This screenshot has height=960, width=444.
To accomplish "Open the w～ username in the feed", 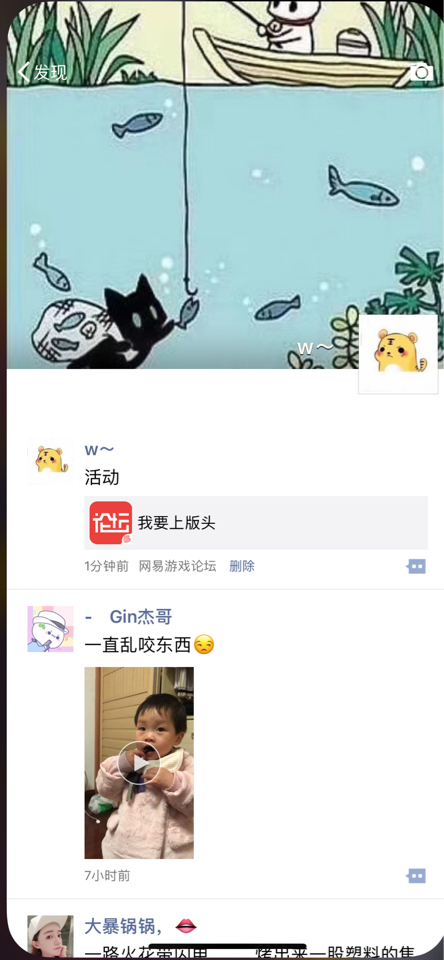I will 99,450.
